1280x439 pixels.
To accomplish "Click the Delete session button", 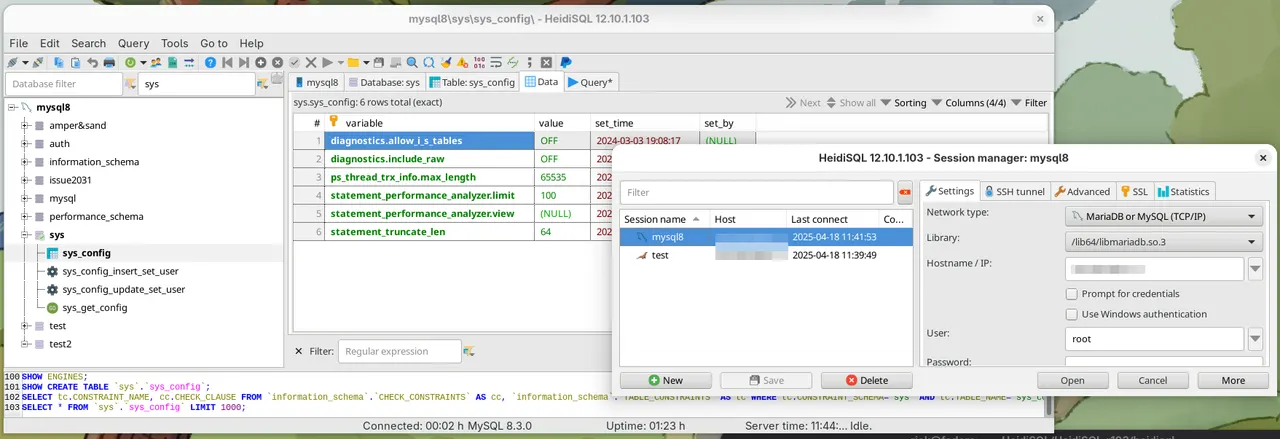I will tap(867, 380).
